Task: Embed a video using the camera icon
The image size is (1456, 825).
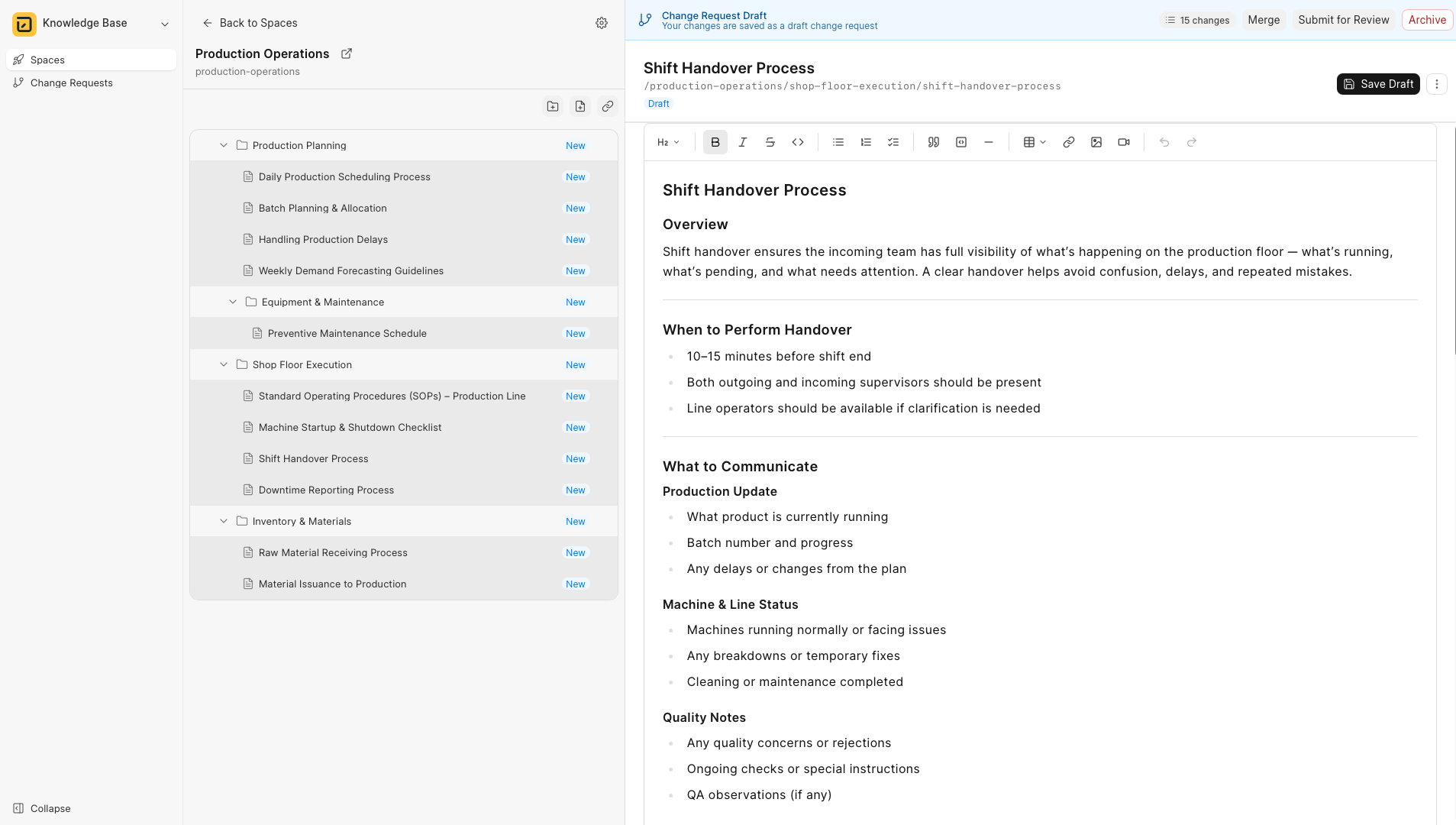Action: click(x=1123, y=142)
